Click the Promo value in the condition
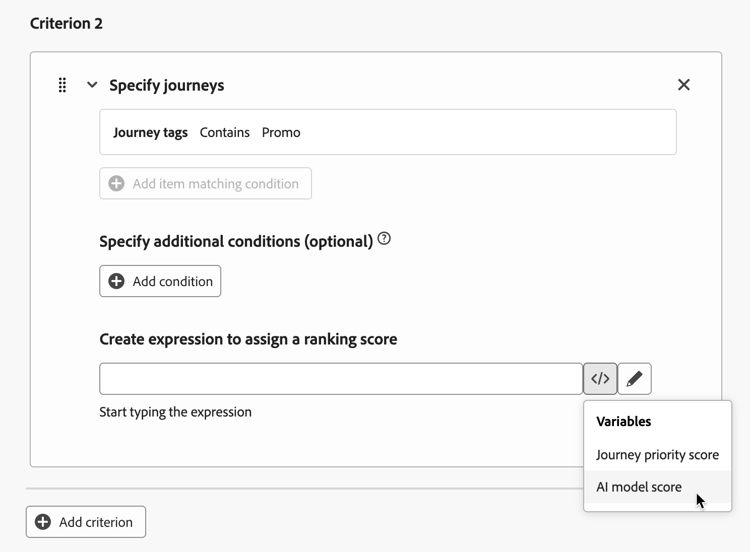The height and width of the screenshot is (552, 750). 281,132
